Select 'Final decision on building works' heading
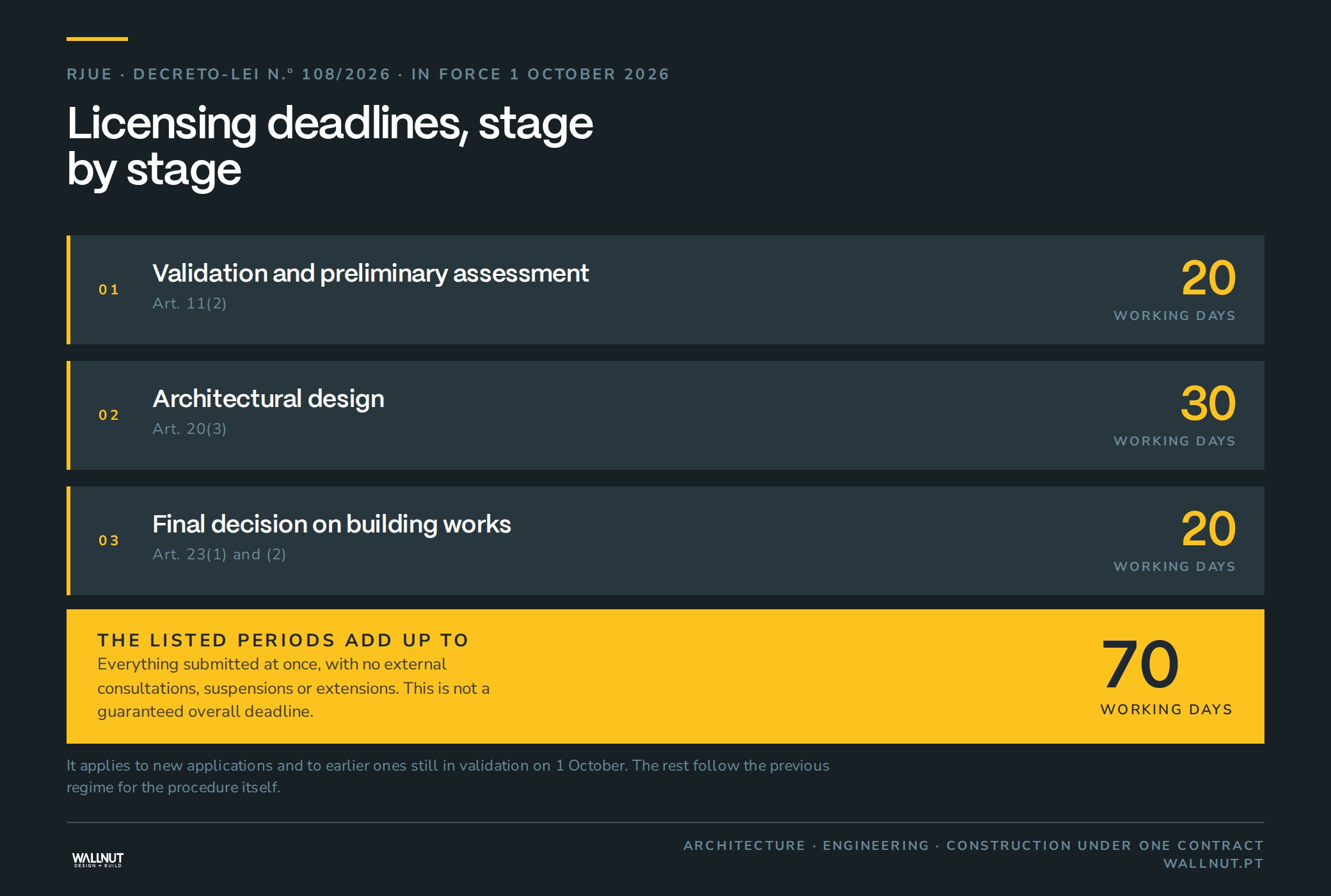This screenshot has width=1331, height=896. click(331, 524)
